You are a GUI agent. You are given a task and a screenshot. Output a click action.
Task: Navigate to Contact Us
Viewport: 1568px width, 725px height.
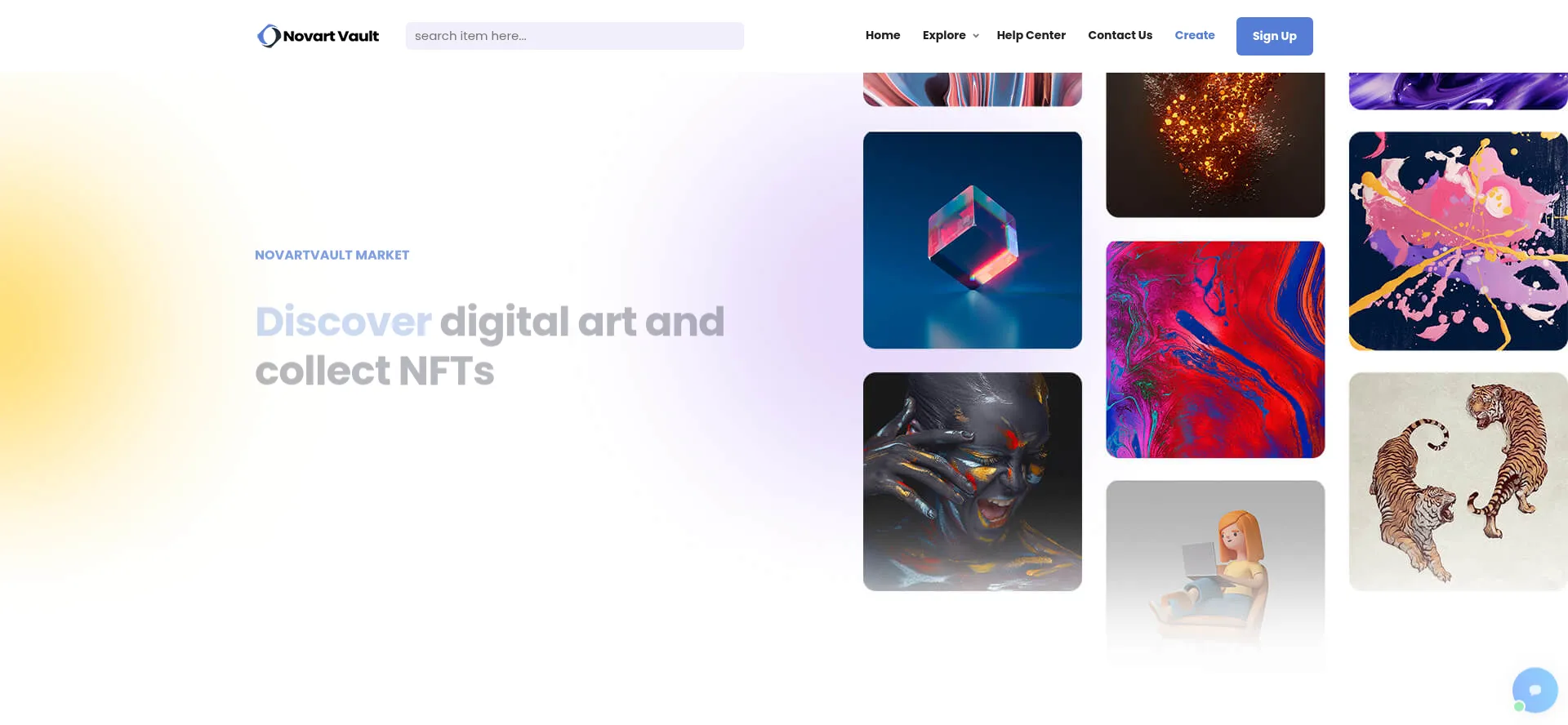(x=1120, y=35)
